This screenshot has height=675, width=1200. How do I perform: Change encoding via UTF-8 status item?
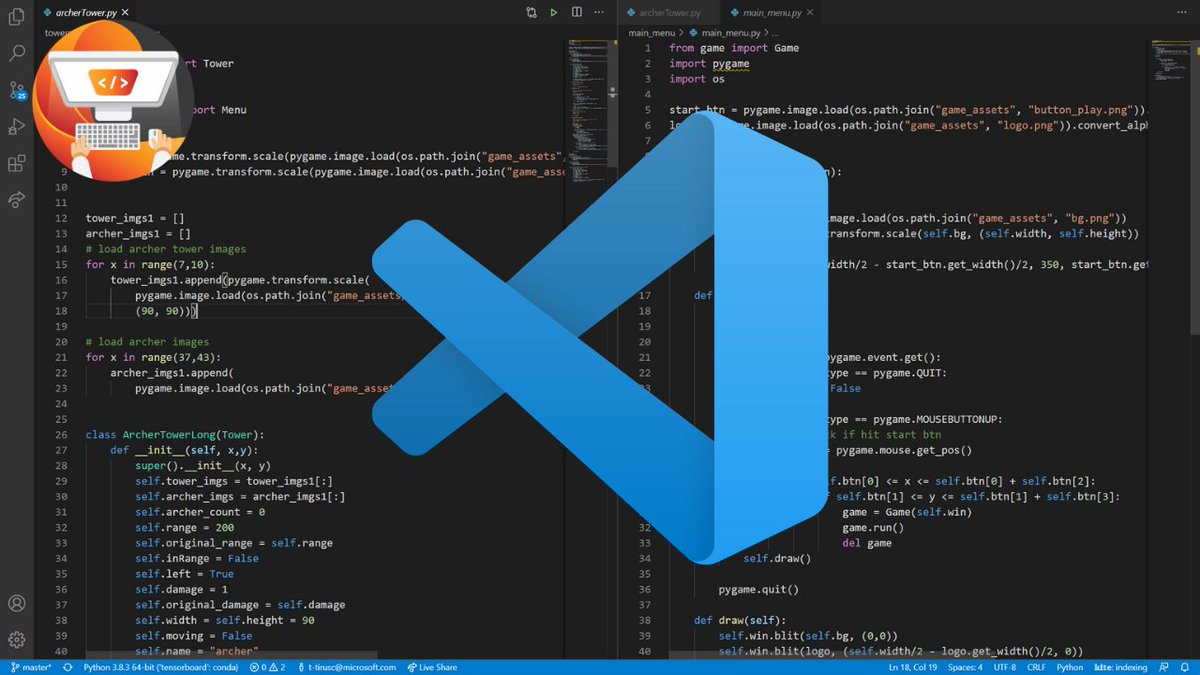tap(1005, 667)
